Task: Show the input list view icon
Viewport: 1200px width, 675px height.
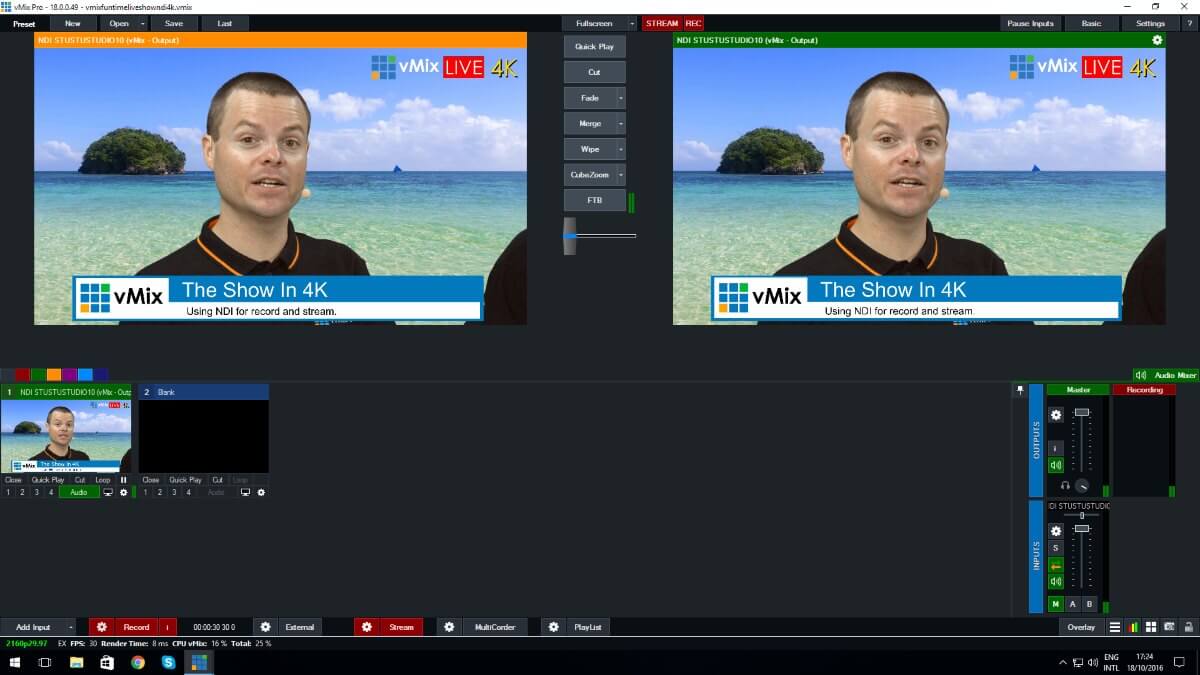Action: pyautogui.click(x=1115, y=627)
